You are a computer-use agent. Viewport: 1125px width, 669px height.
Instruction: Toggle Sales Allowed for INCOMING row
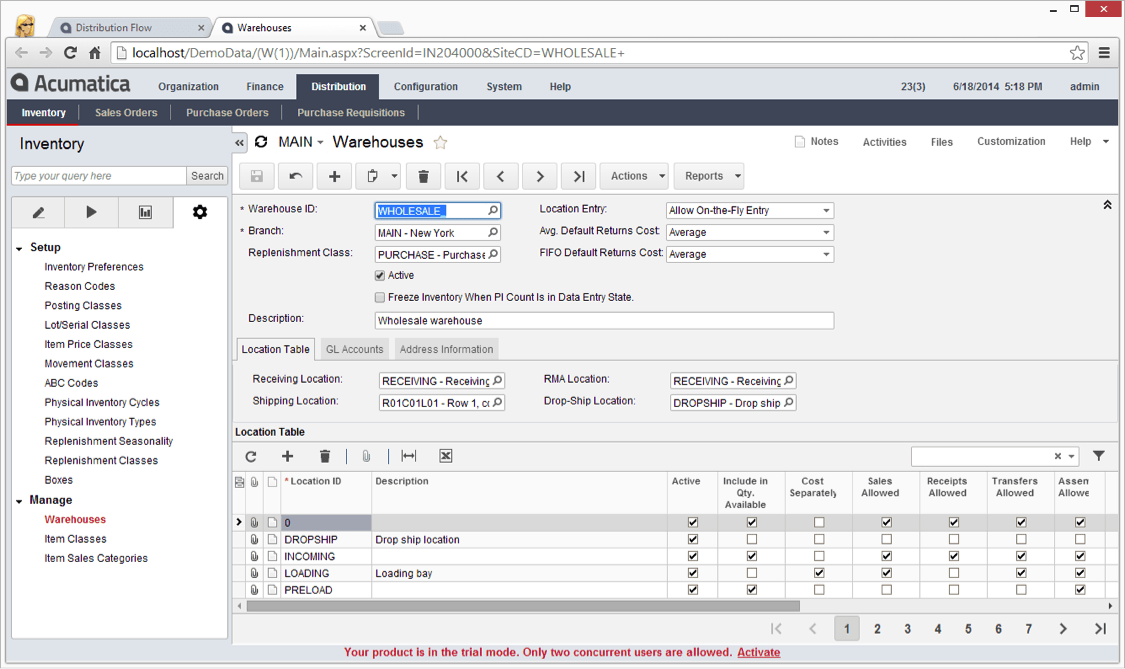point(886,556)
